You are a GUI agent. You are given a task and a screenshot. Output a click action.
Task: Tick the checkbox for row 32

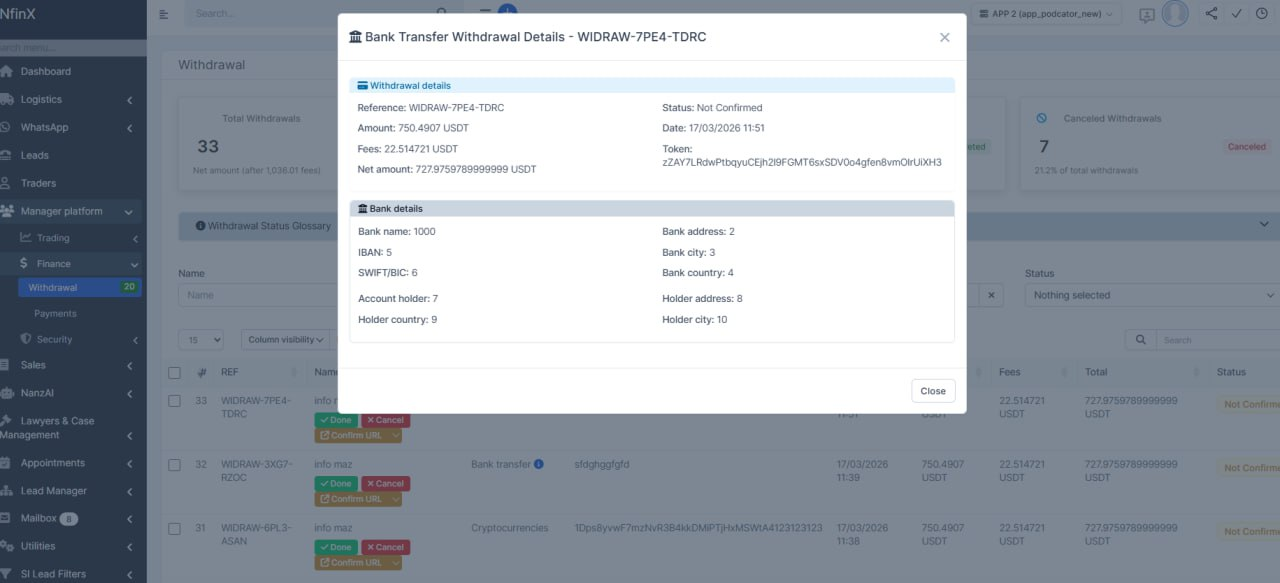[174, 465]
